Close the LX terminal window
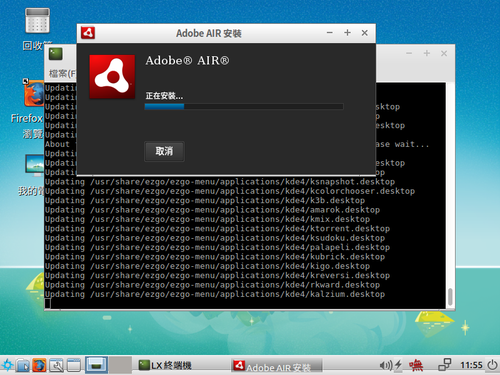The image size is (500, 375). point(444,53)
